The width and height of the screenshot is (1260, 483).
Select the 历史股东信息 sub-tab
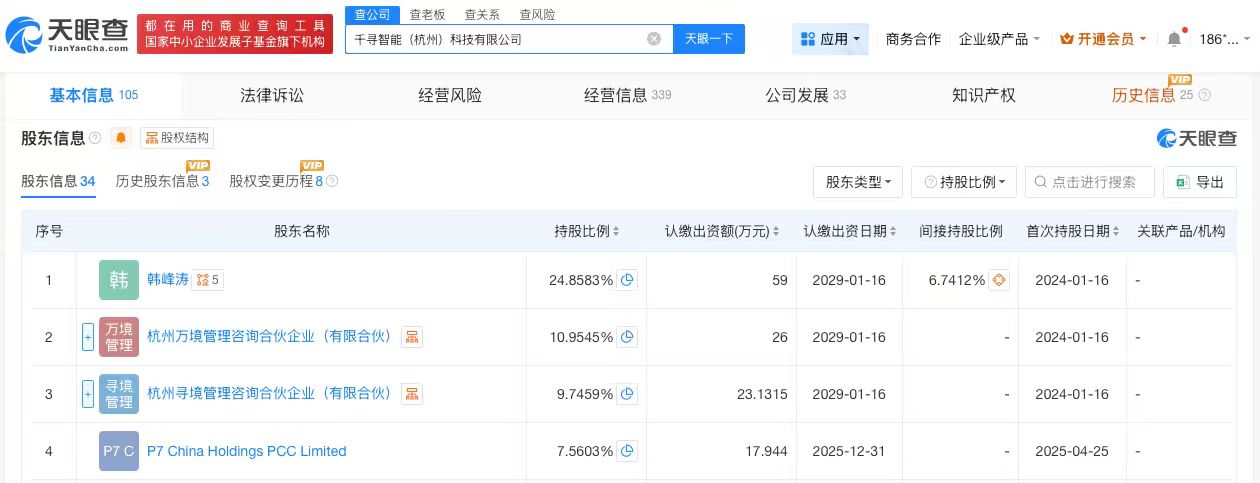pyautogui.click(x=162, y=181)
